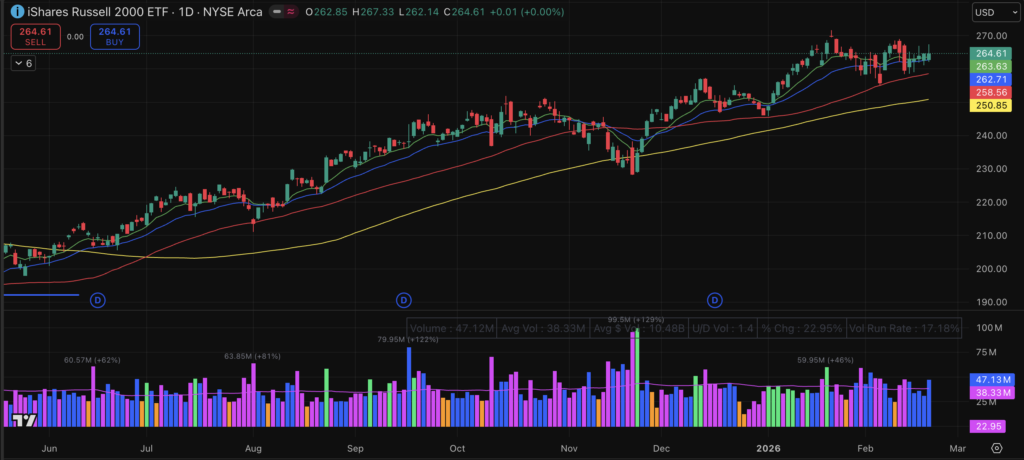
Task: Select the yellow 250.85 moving average label
Action: [990, 105]
